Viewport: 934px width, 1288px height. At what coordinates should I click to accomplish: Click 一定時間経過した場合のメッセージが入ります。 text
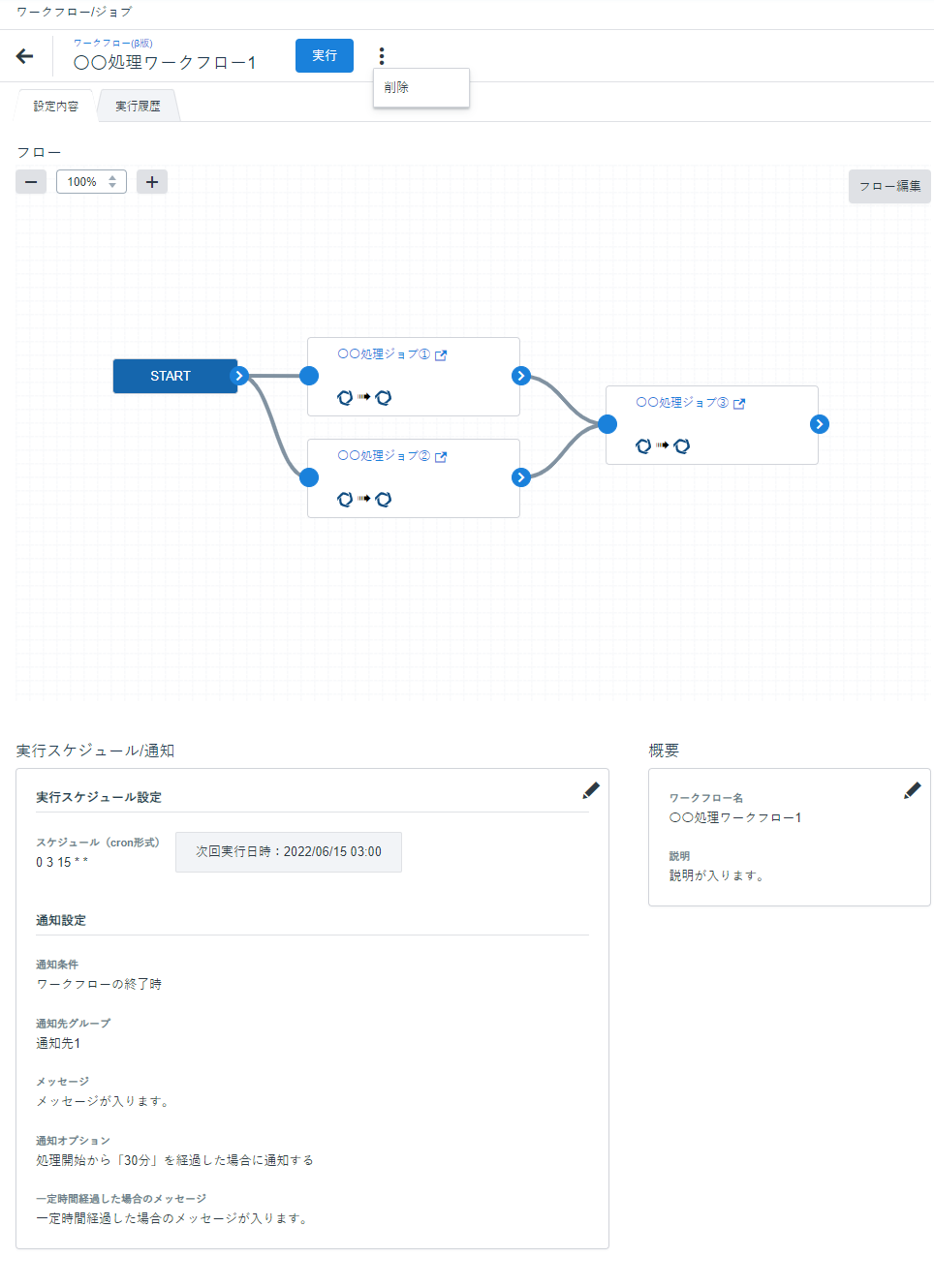174,1218
